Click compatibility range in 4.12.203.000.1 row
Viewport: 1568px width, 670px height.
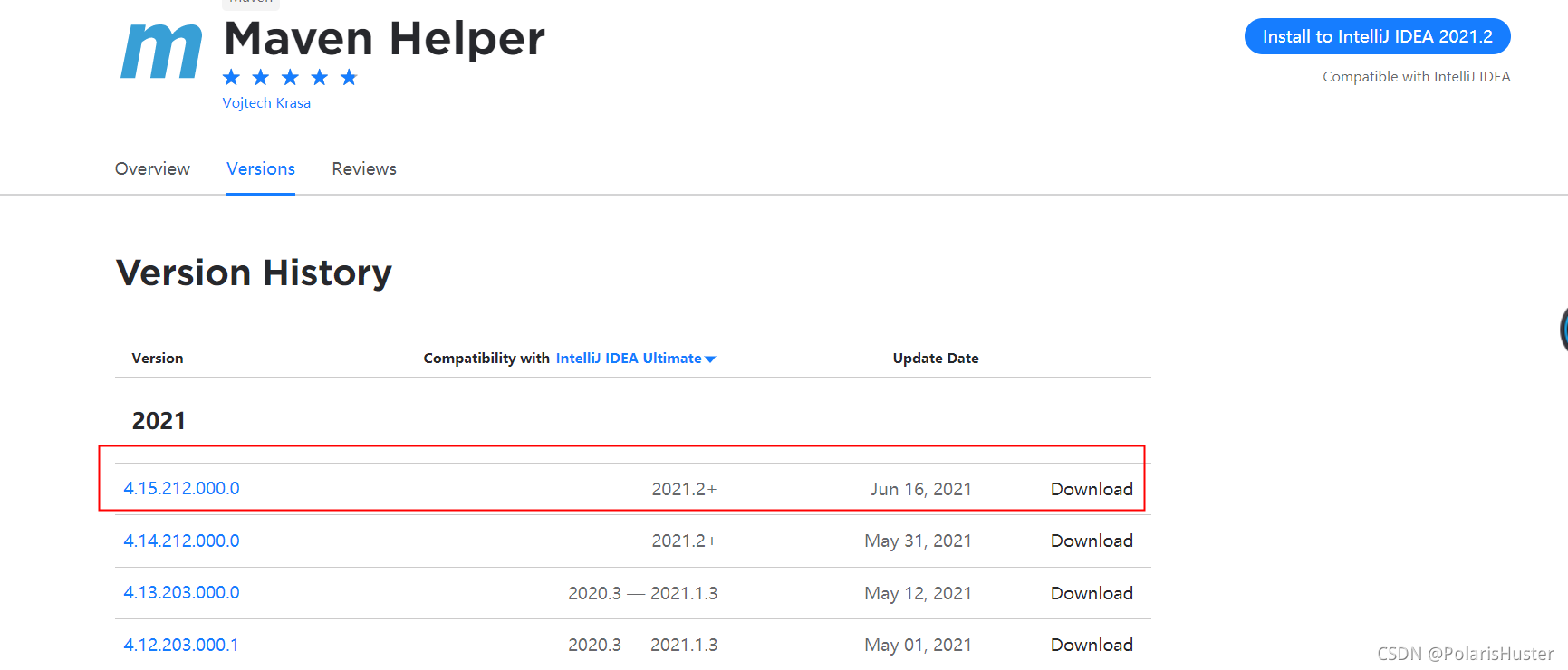pos(642,645)
